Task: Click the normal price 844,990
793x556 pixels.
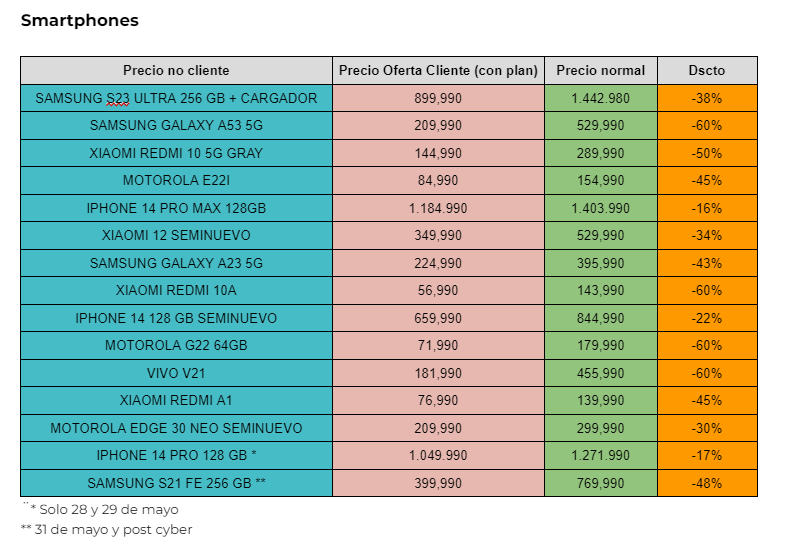Action: coord(600,318)
